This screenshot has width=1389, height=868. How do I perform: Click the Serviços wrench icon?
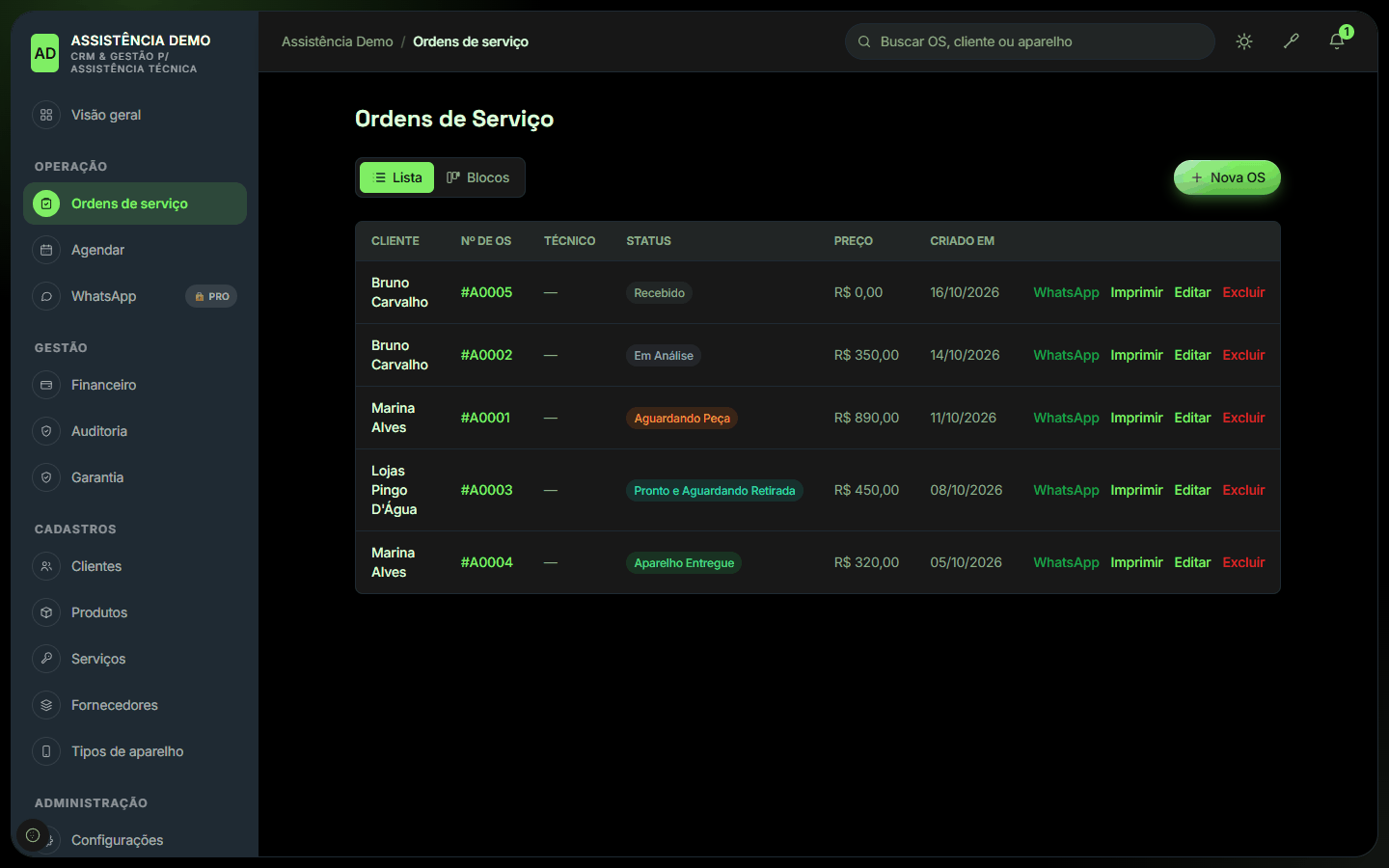pyautogui.click(x=46, y=659)
